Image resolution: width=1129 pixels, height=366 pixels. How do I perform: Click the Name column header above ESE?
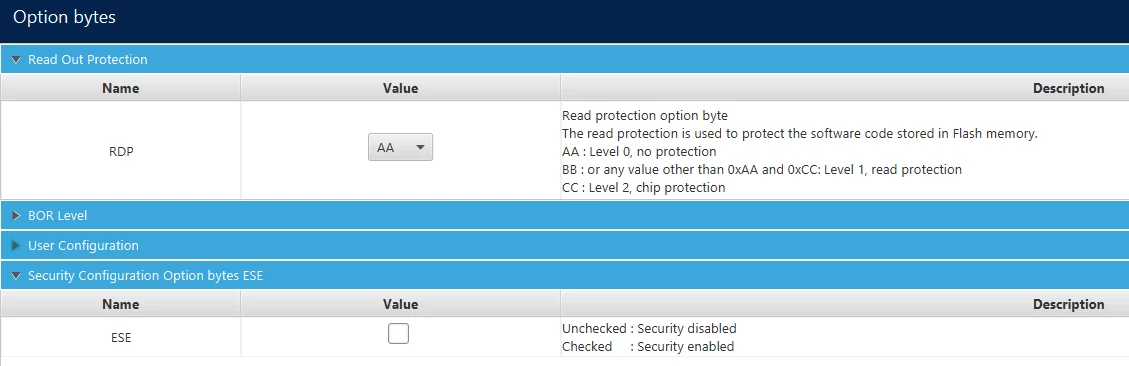pos(121,305)
